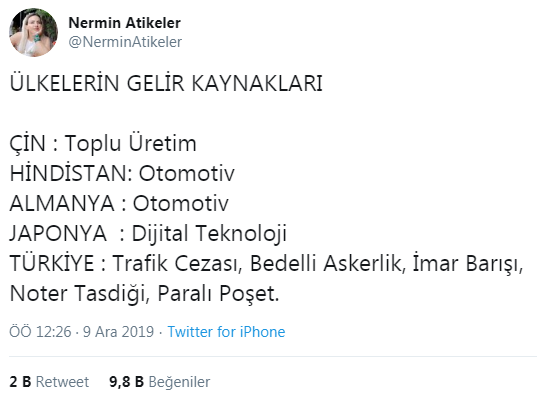This screenshot has width=537, height=403.
Task: Click the Bedelli Askerlik phrase
Action: pos(325,263)
